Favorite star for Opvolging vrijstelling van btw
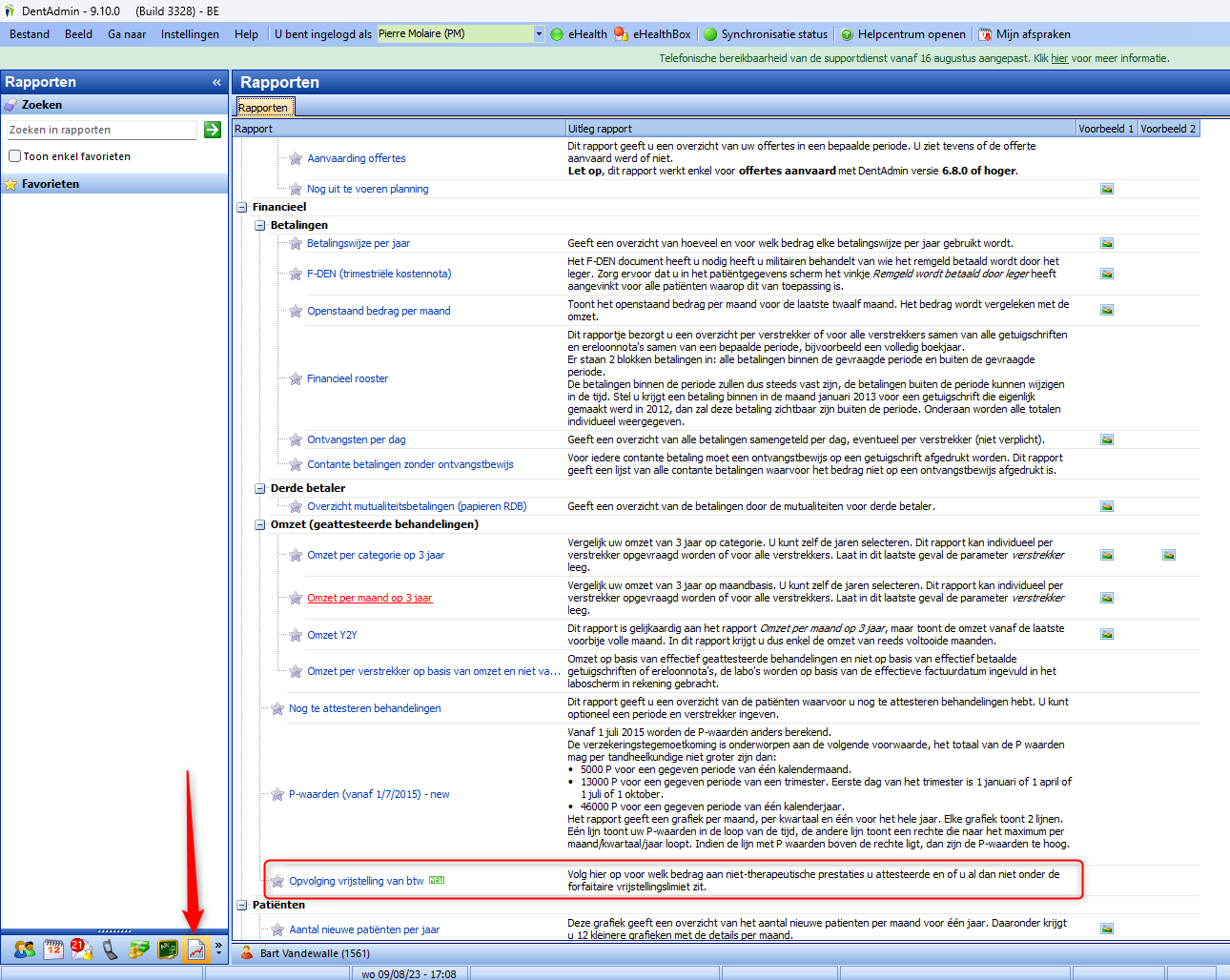Viewport: 1230px width, 980px height. 277,881
